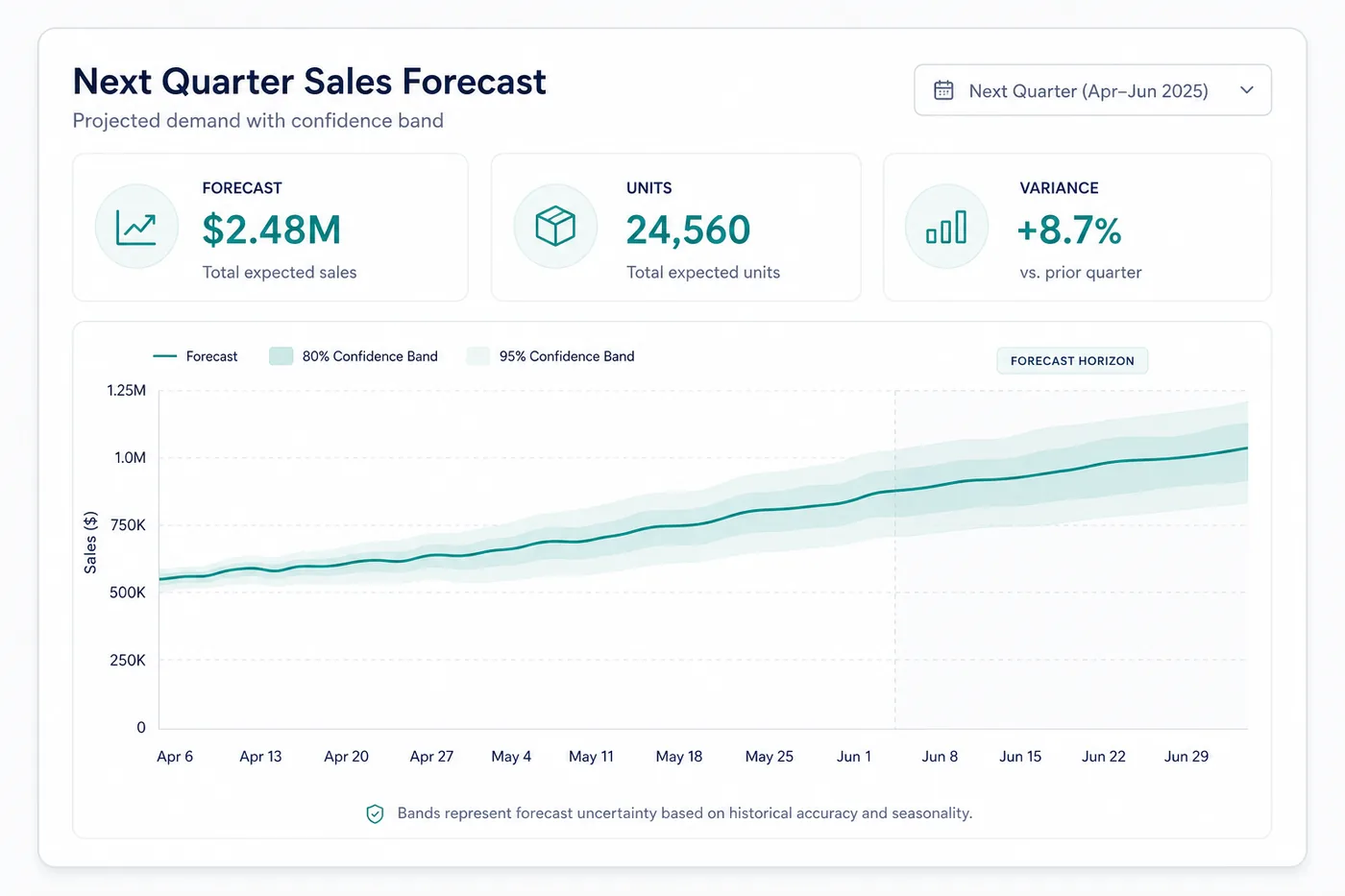1345x896 pixels.
Task: Click the 250K y-axis label
Action: click(128, 661)
